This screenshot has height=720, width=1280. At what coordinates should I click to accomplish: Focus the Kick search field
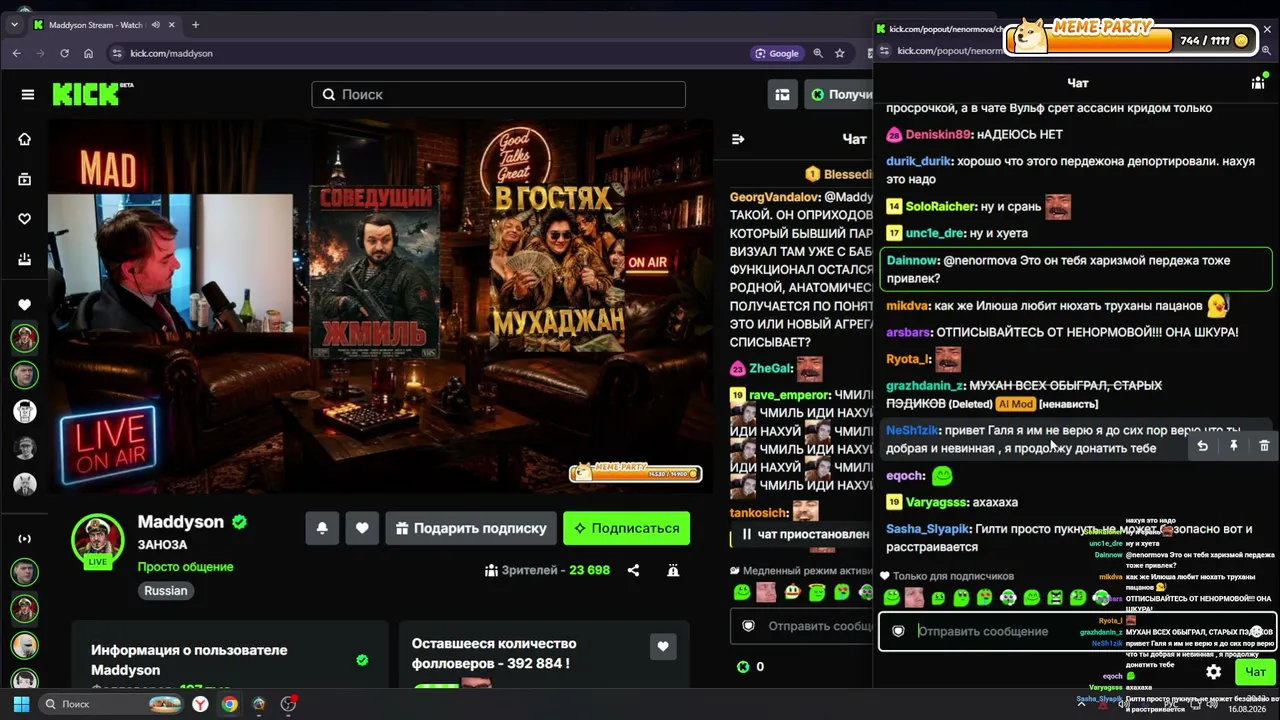pyautogui.click(x=498, y=94)
